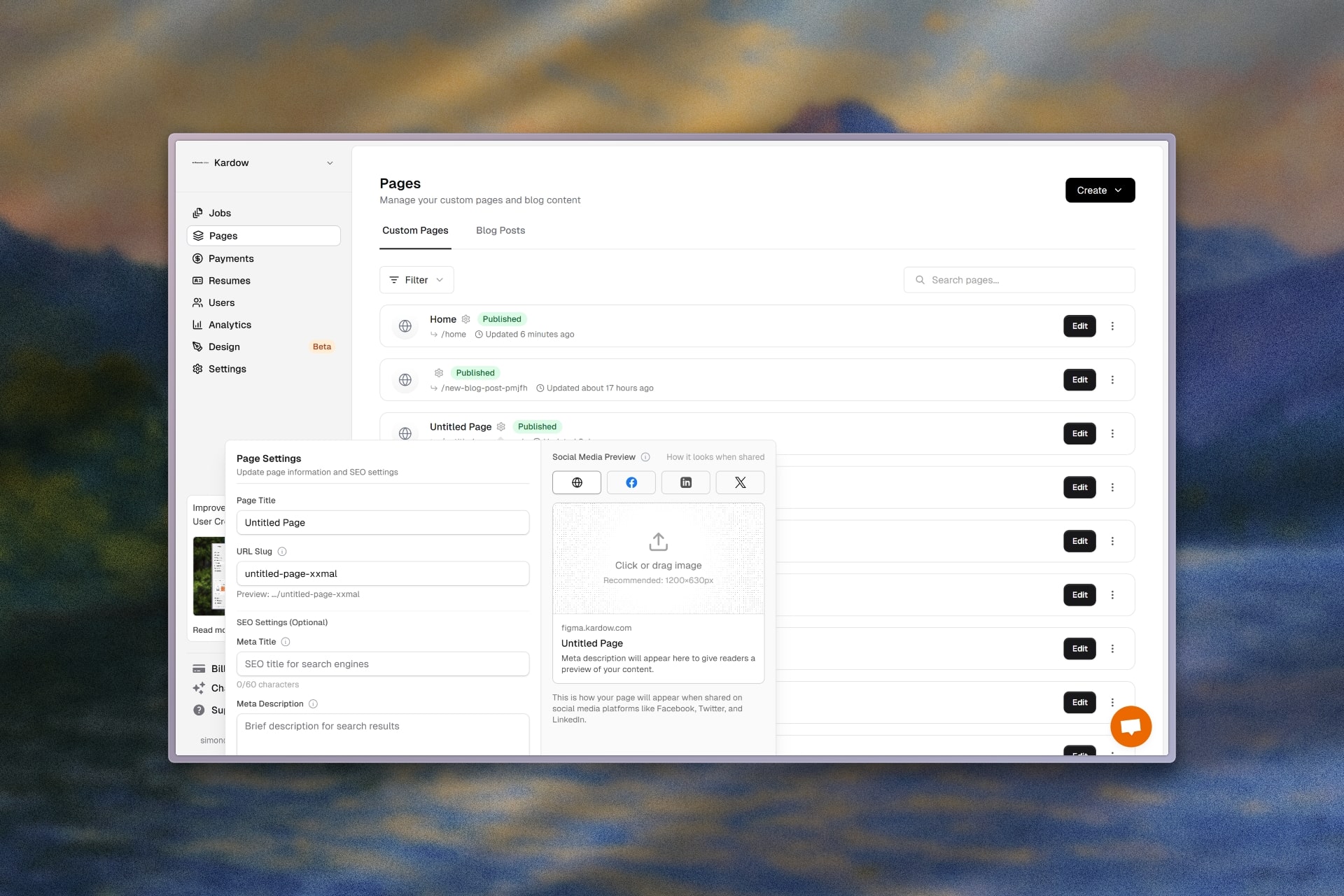Viewport: 1344px width, 896px height.
Task: Open the Create dropdown menu
Action: pyautogui.click(x=1099, y=190)
